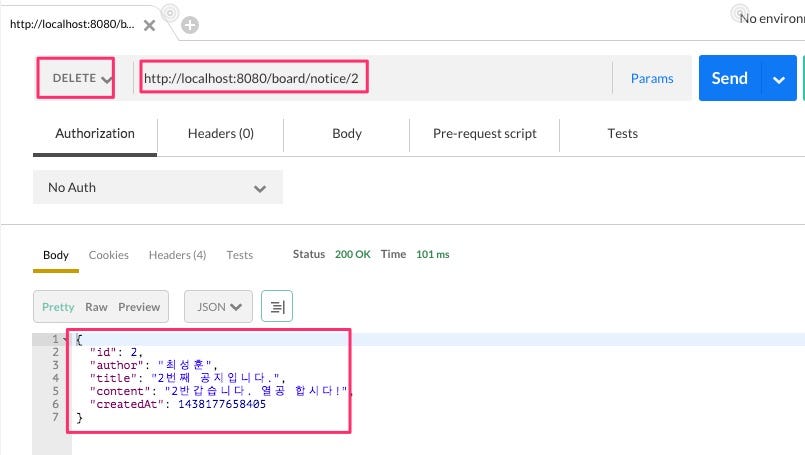Click the "id": 2 line in response
805x455 pixels.
(x=116, y=352)
